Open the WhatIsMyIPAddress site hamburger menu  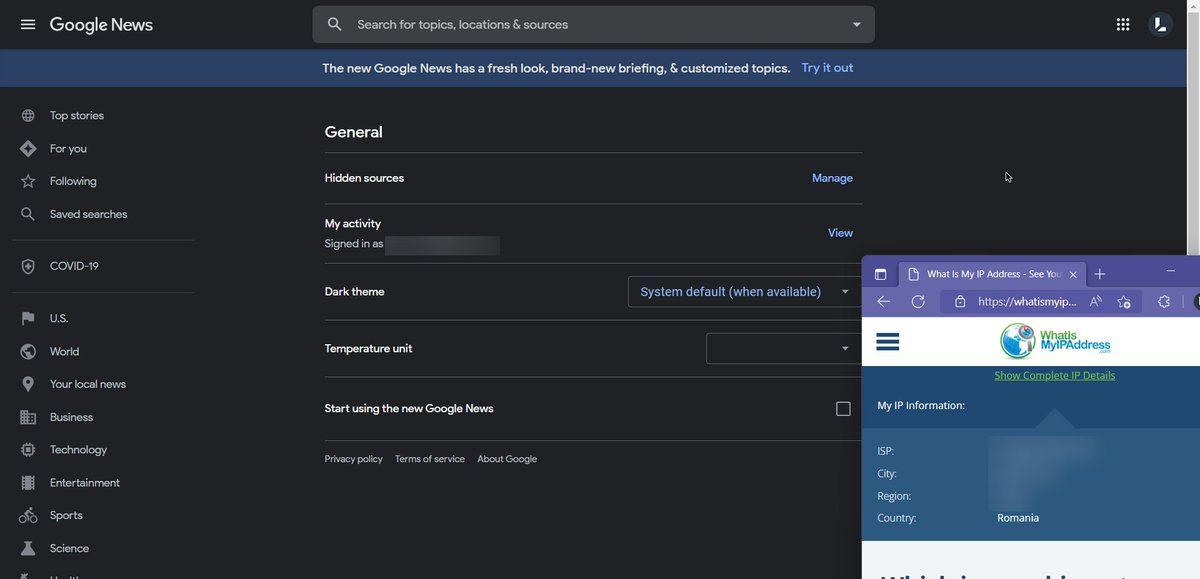(887, 342)
